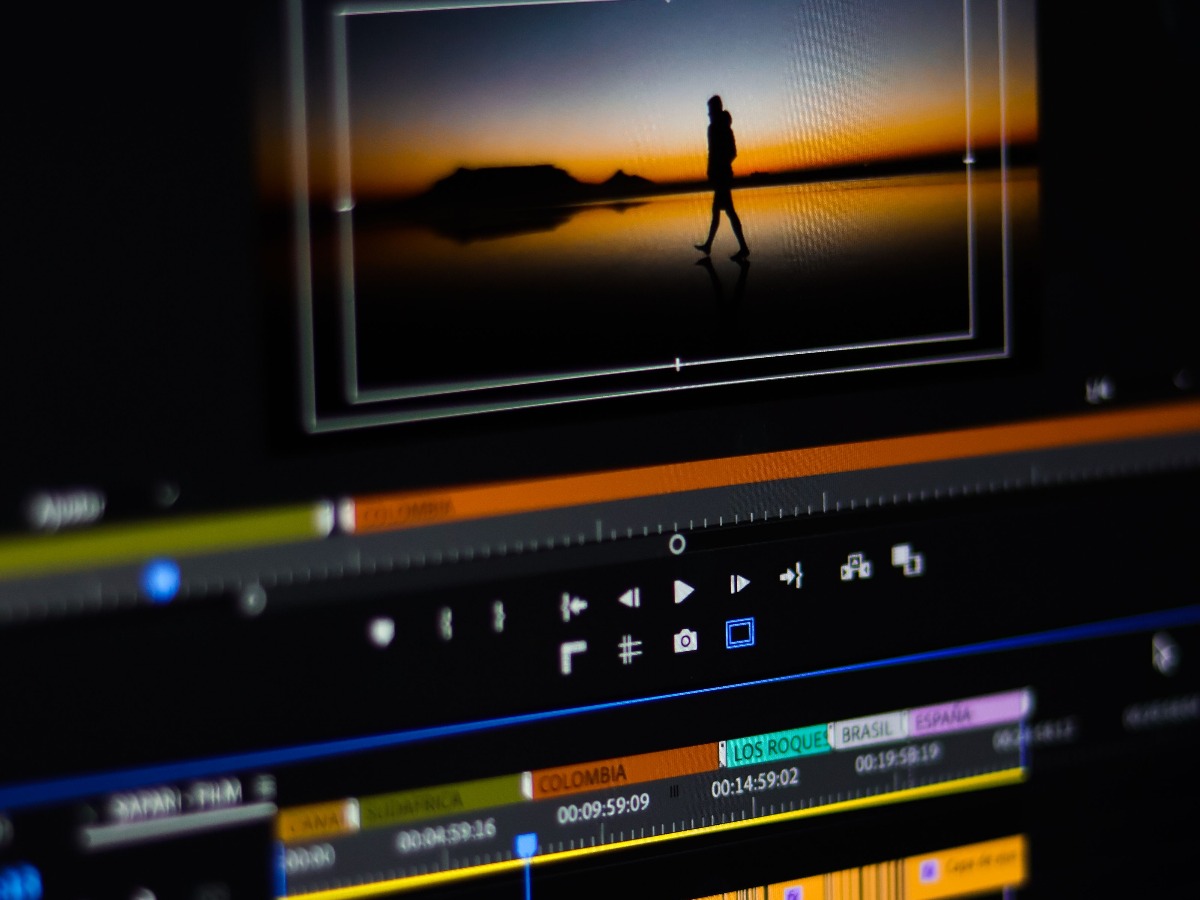
Task: Toggle the Safe Margins blue rectangle button
Action: pyautogui.click(x=740, y=633)
